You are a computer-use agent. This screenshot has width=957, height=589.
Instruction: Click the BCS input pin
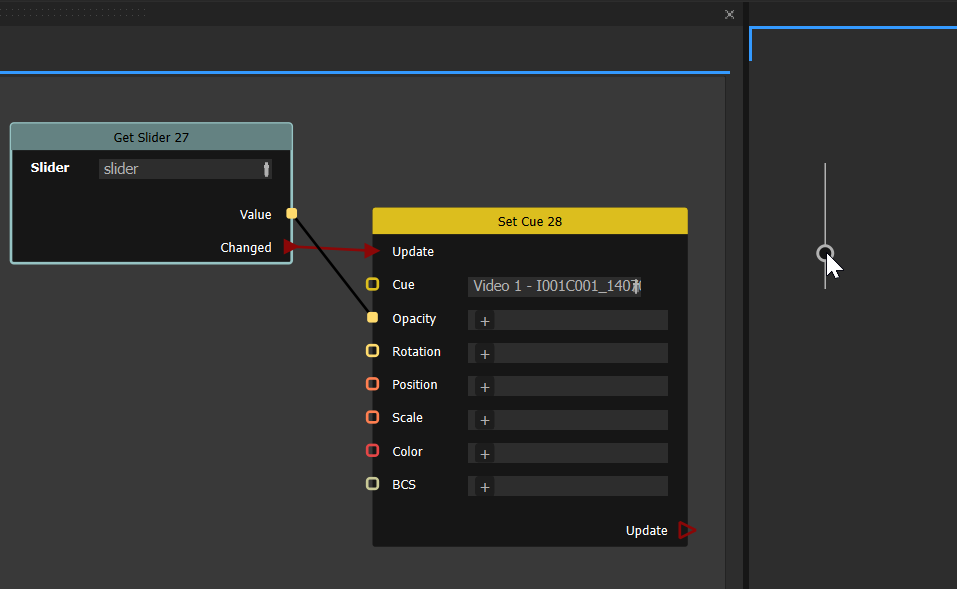coord(373,484)
